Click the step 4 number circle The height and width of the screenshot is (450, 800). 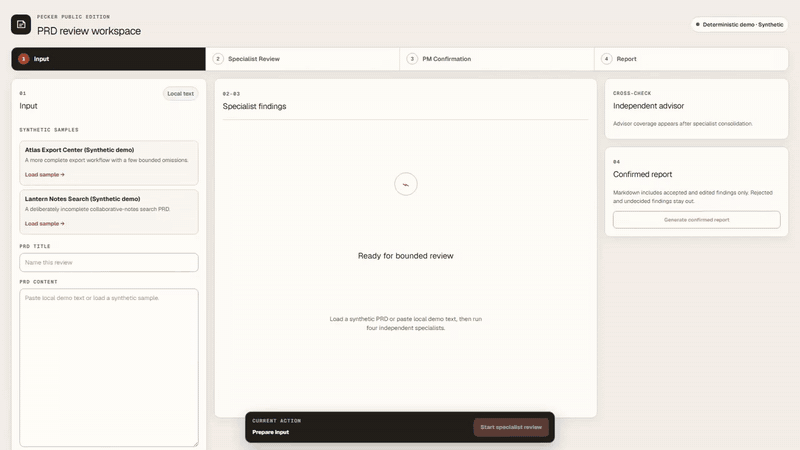tap(606, 59)
